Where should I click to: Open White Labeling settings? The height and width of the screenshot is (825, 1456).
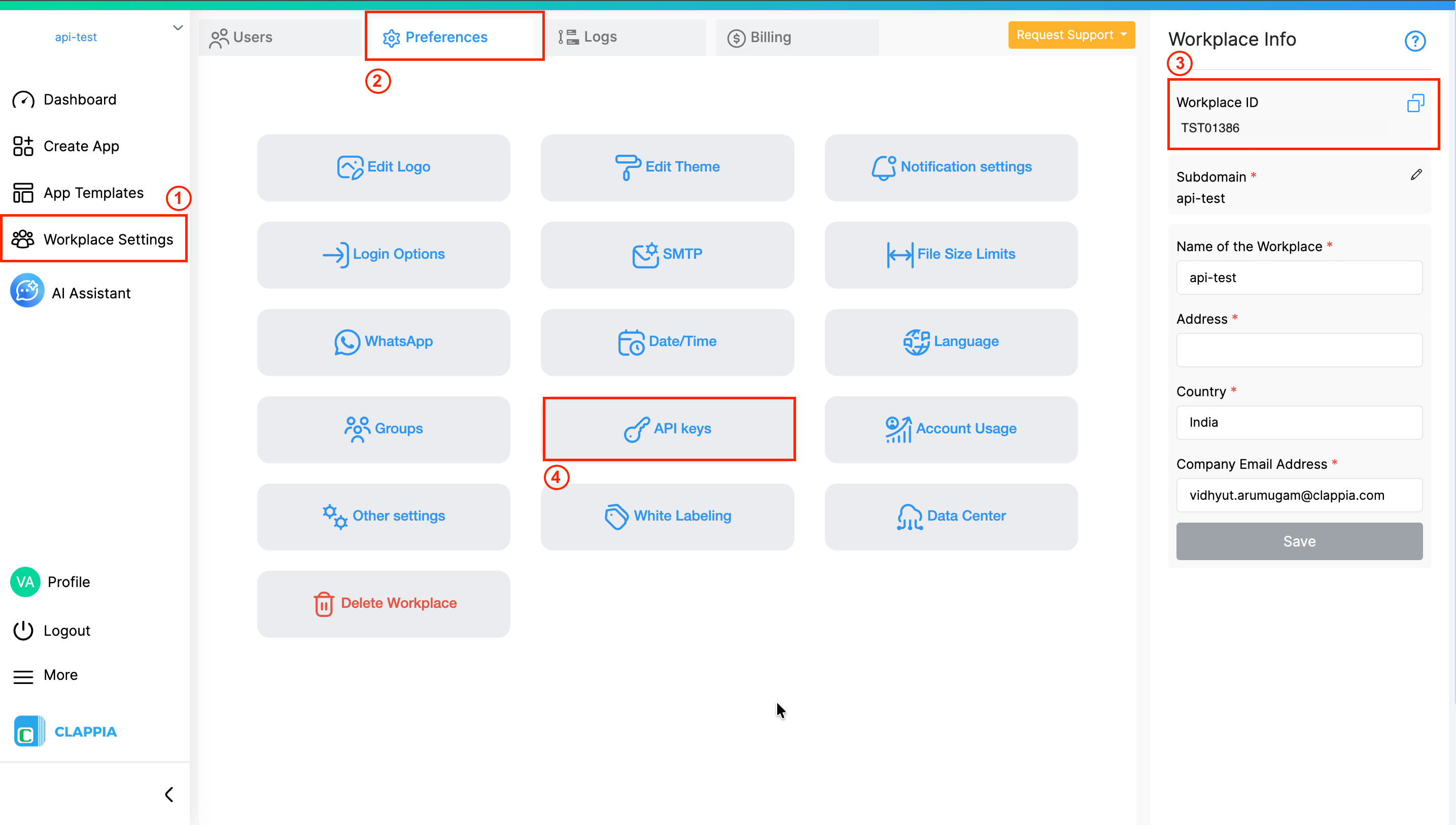pyautogui.click(x=668, y=515)
